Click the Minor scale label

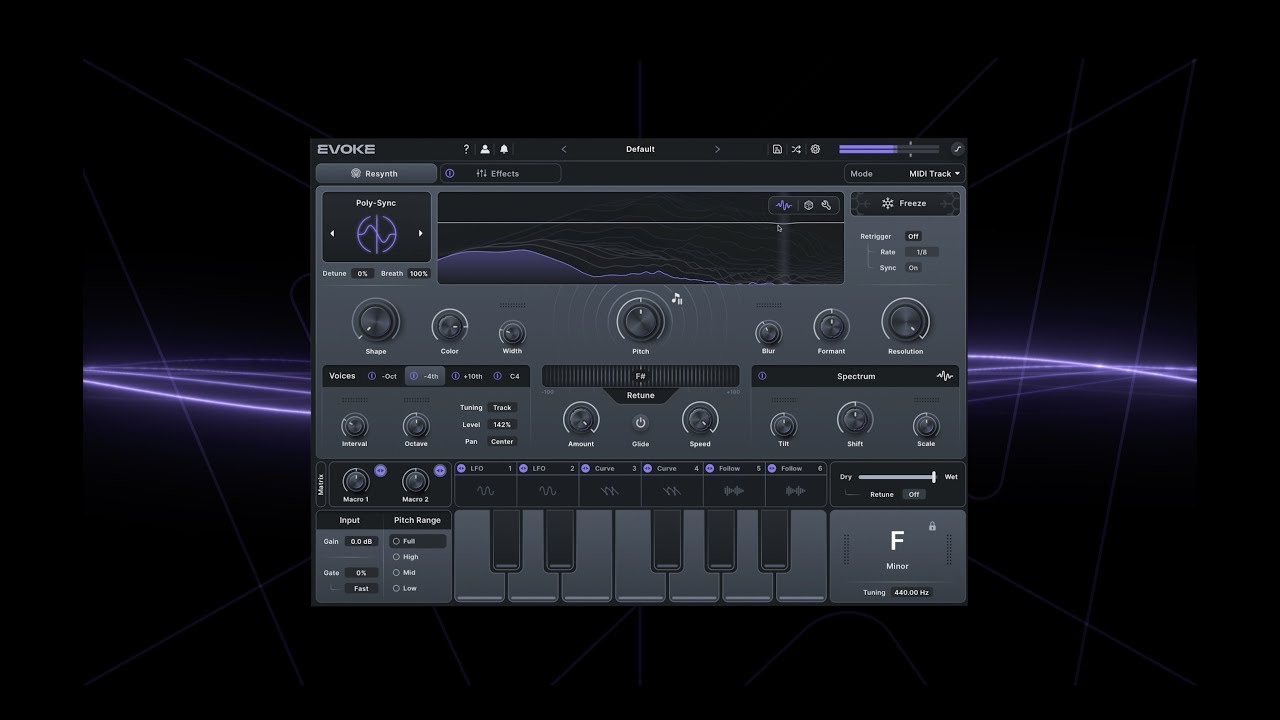[x=897, y=566]
